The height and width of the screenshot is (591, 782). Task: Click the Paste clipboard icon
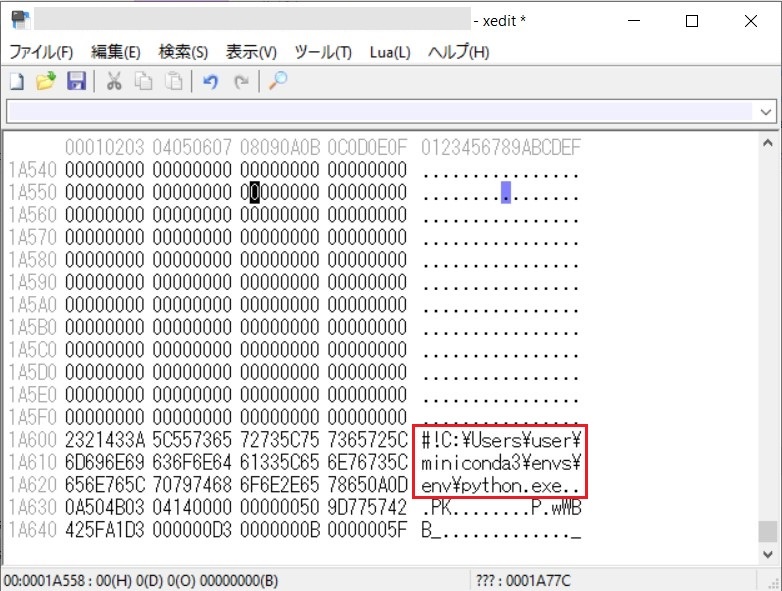174,81
